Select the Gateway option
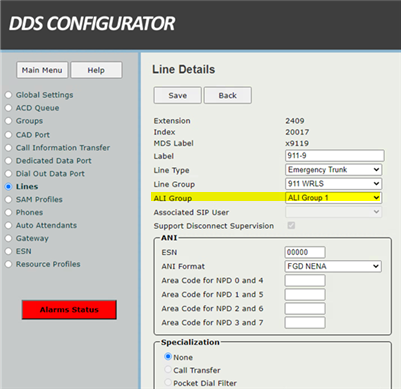401x389 pixels. [x=8, y=238]
